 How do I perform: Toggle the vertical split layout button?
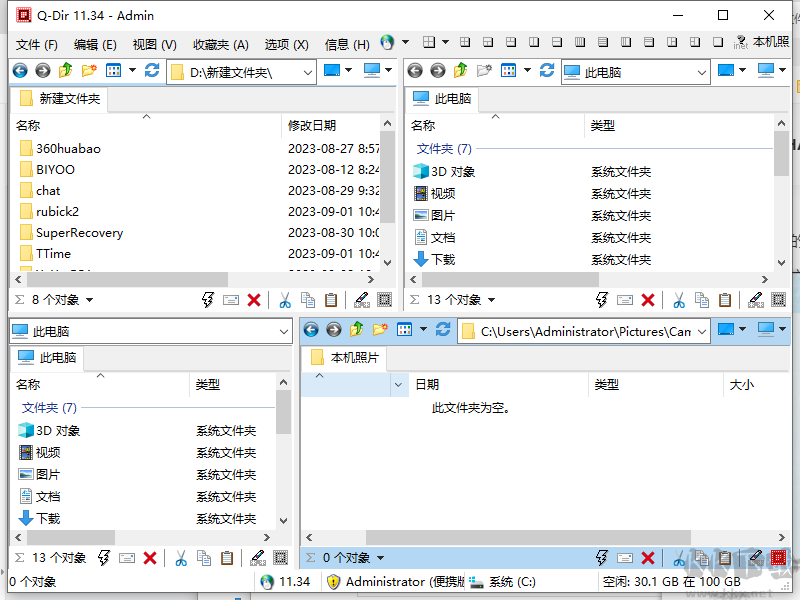point(534,41)
